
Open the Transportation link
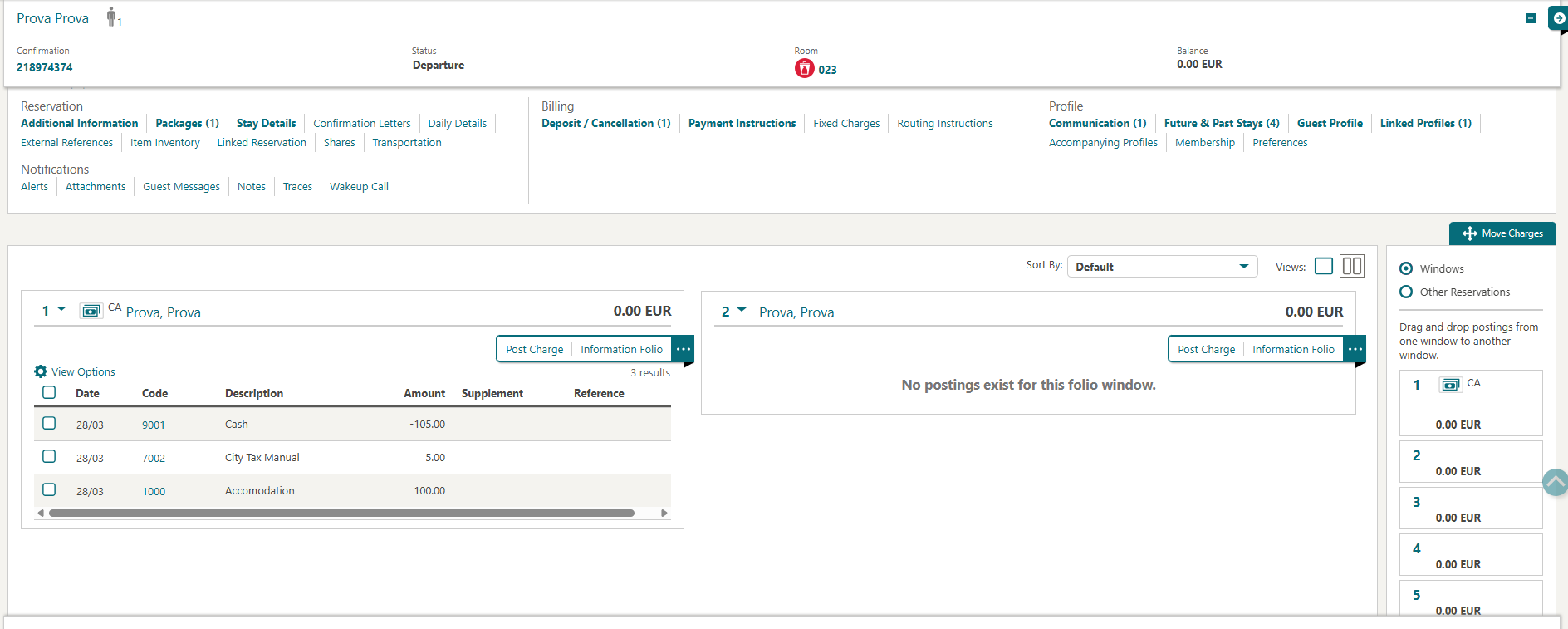click(407, 142)
